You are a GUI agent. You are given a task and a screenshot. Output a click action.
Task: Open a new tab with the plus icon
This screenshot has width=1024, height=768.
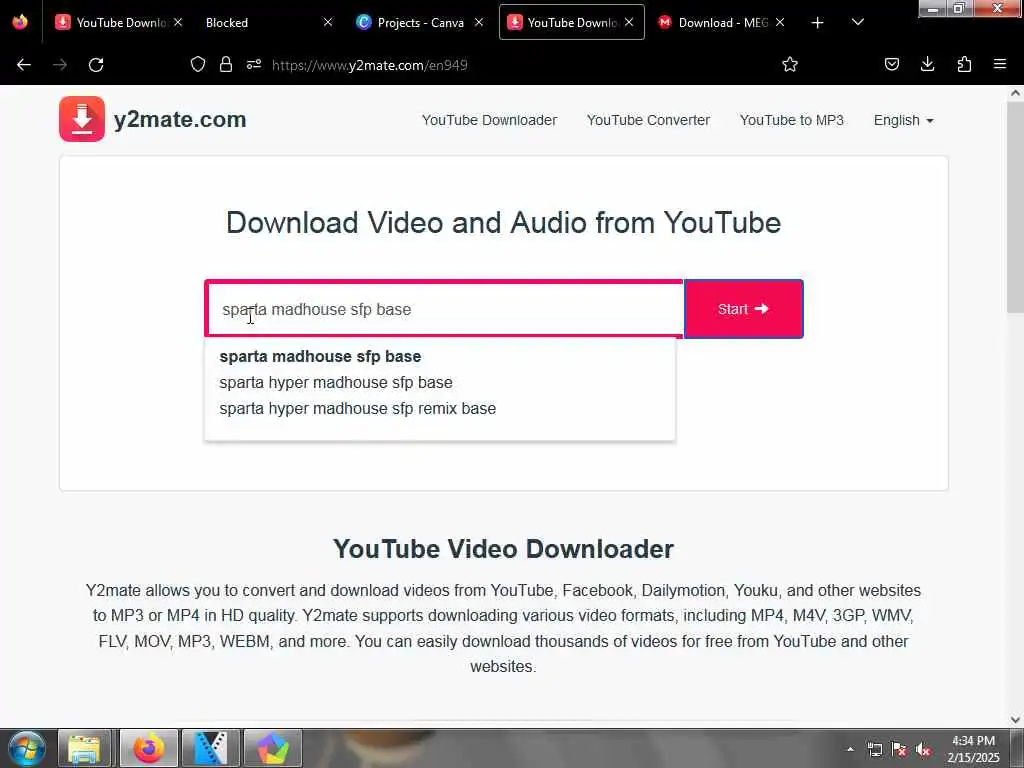tap(818, 23)
